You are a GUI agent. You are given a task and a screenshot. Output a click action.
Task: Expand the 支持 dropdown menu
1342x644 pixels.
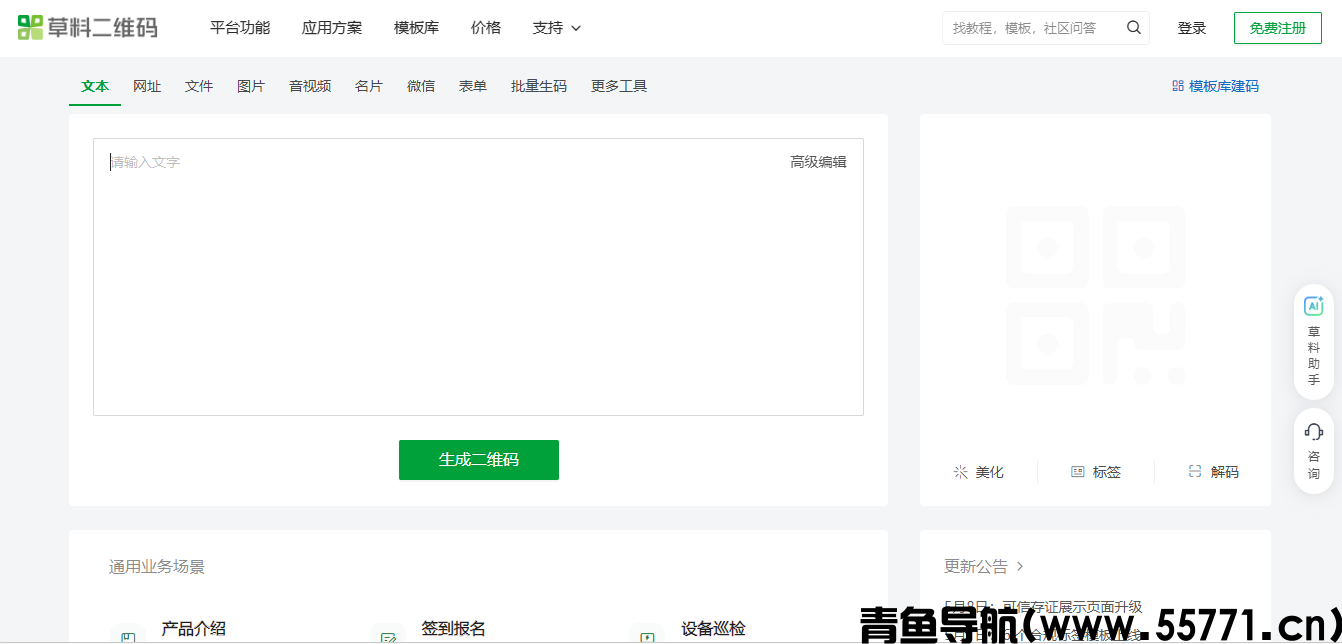557,28
